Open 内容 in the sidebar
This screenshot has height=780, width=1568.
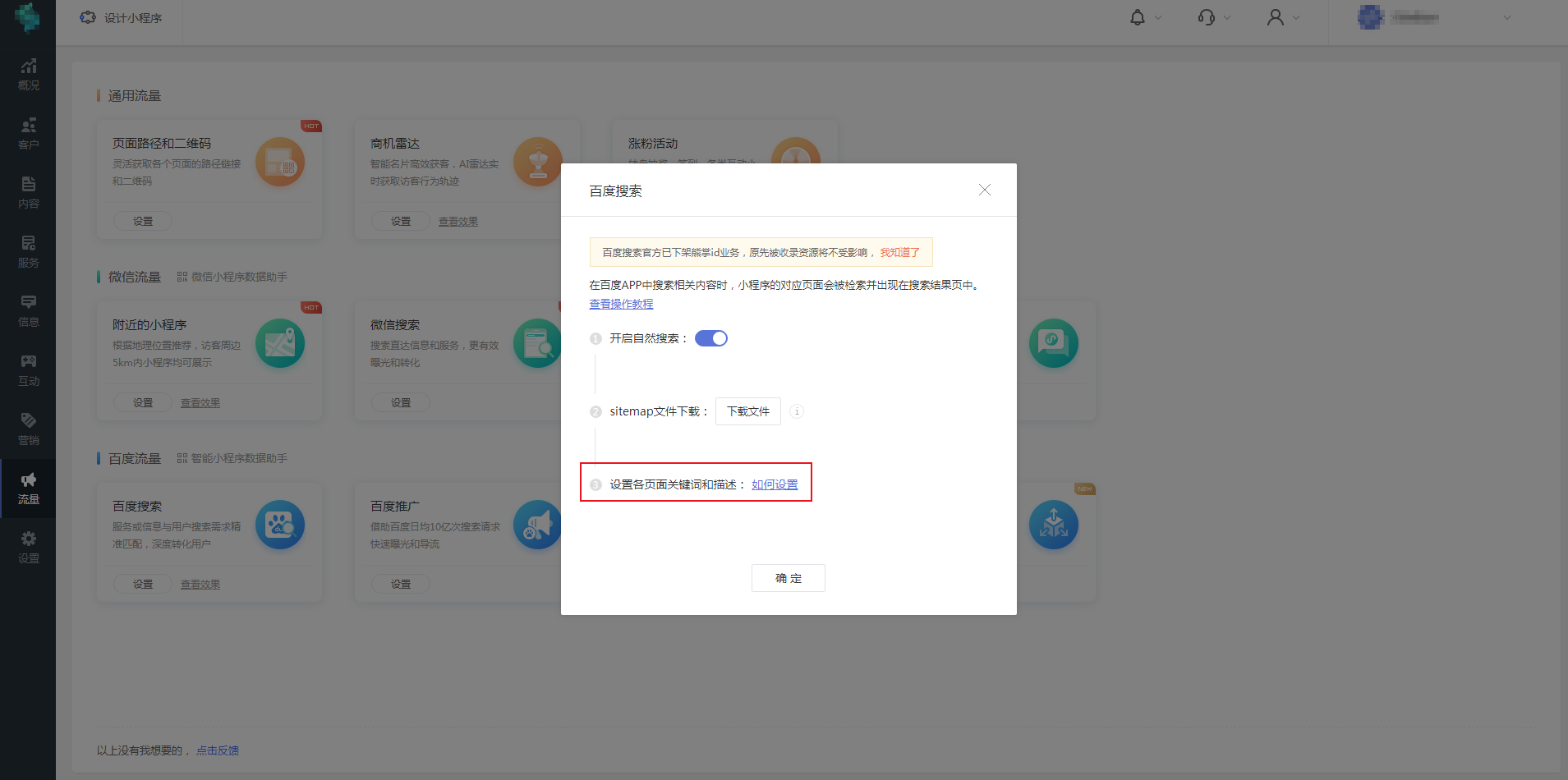click(28, 192)
